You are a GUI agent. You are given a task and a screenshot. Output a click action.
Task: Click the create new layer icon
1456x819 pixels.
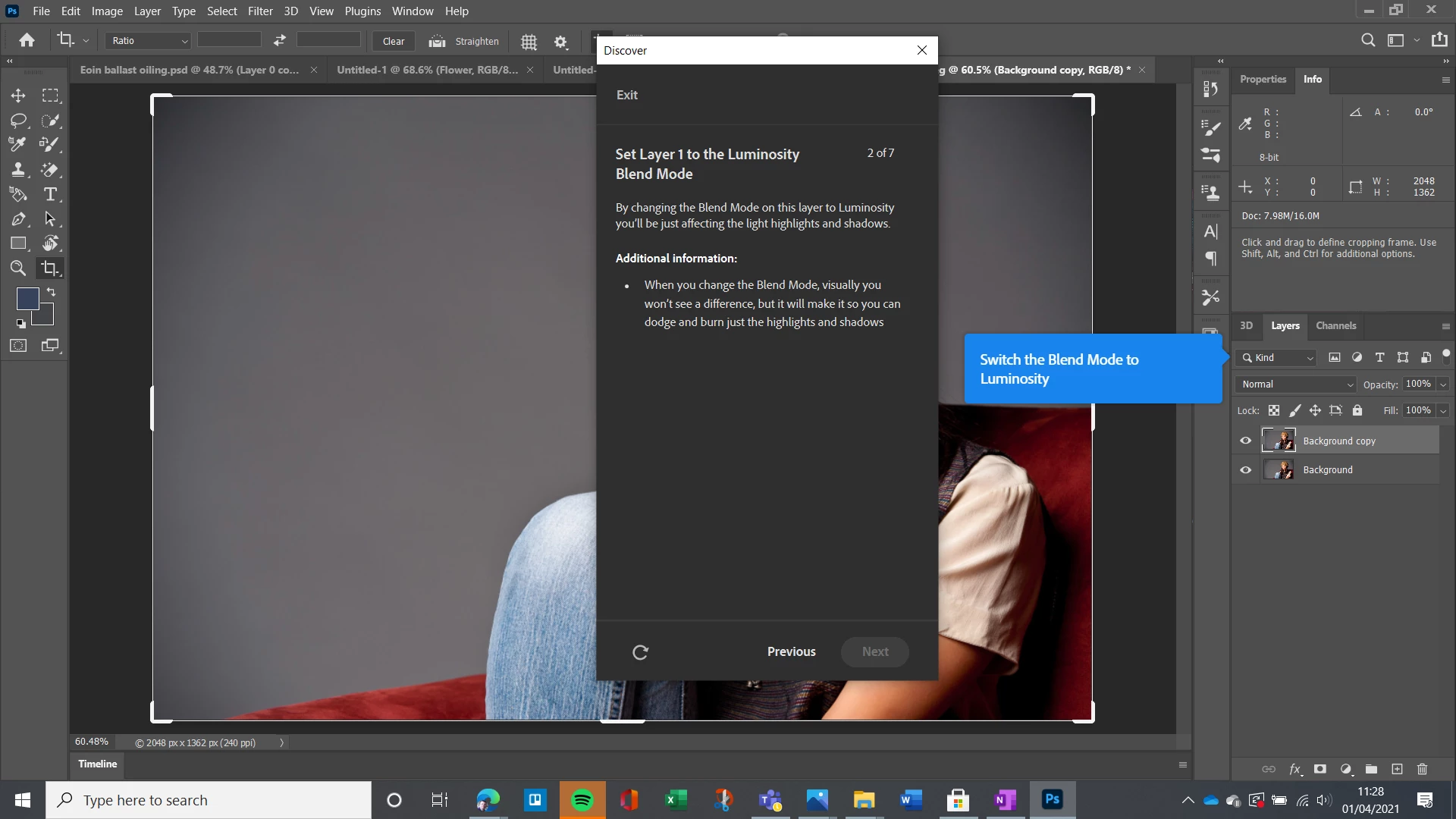(x=1397, y=769)
